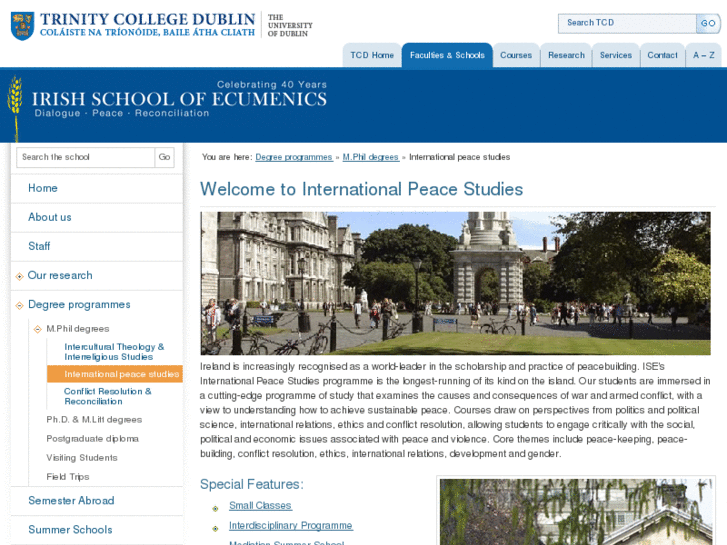Click the wheat stalk Irish School of Ecumenics emblem

(15, 108)
